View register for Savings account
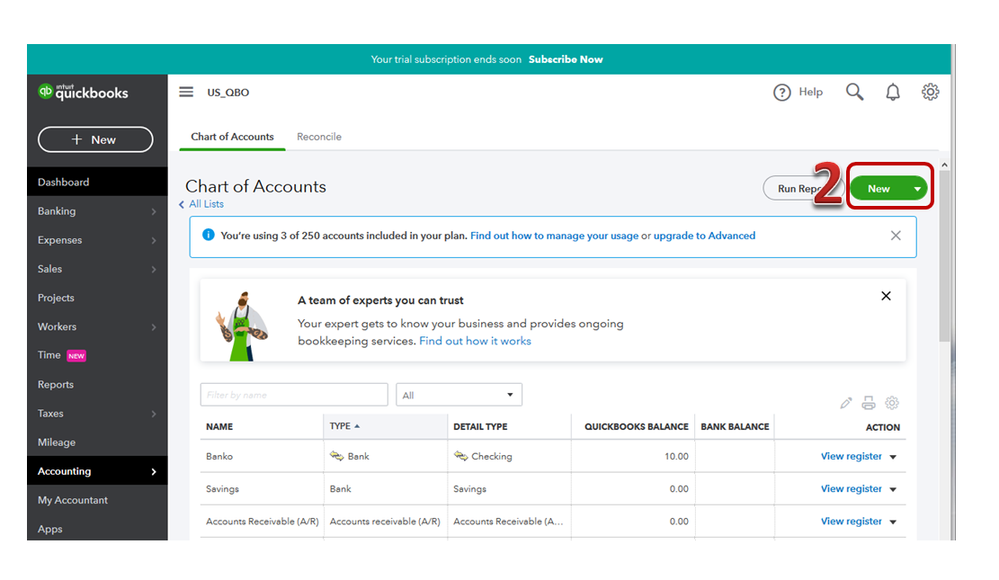 tap(851, 489)
